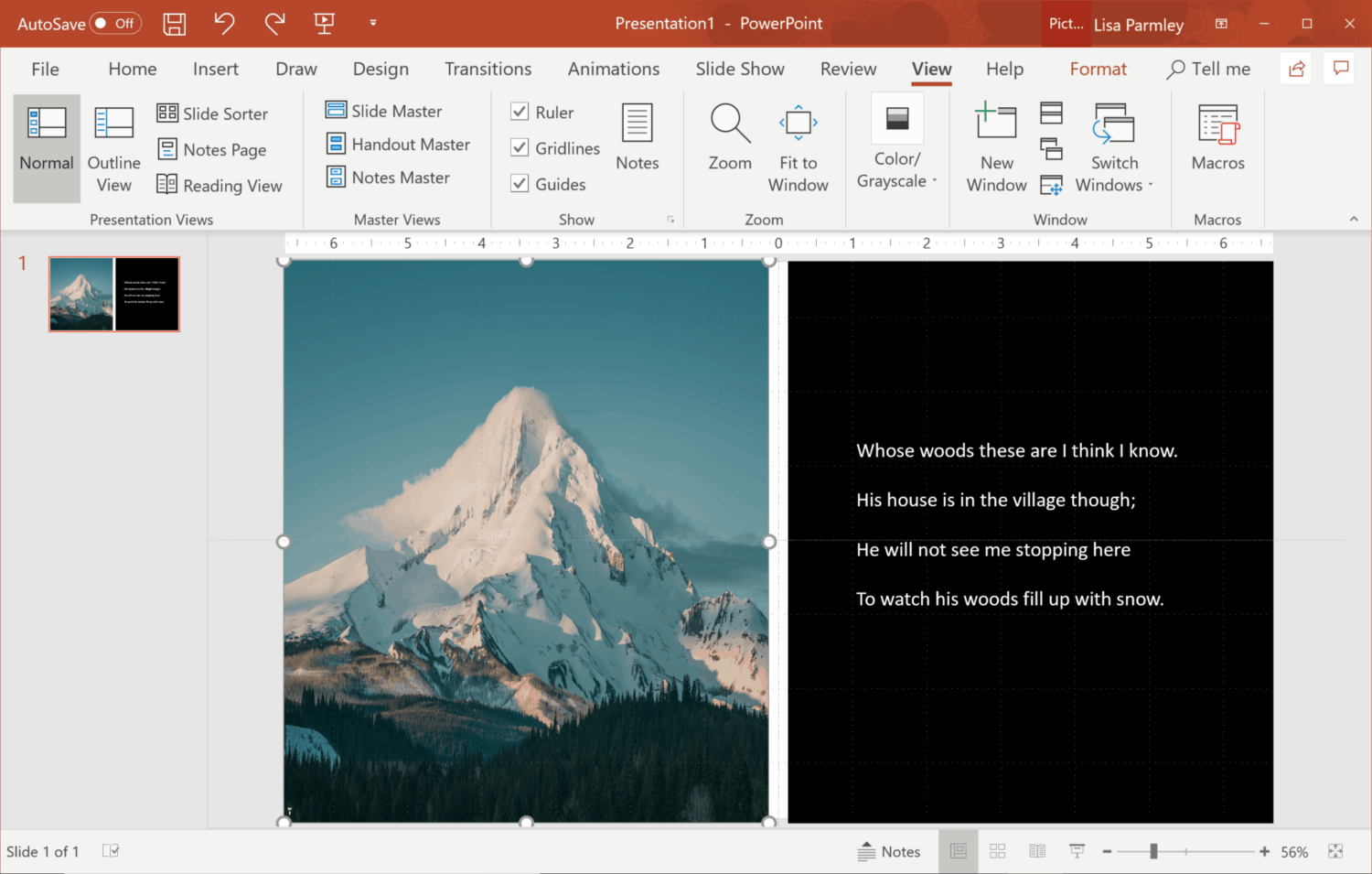
Task: Open Reading View
Action: coord(220,185)
